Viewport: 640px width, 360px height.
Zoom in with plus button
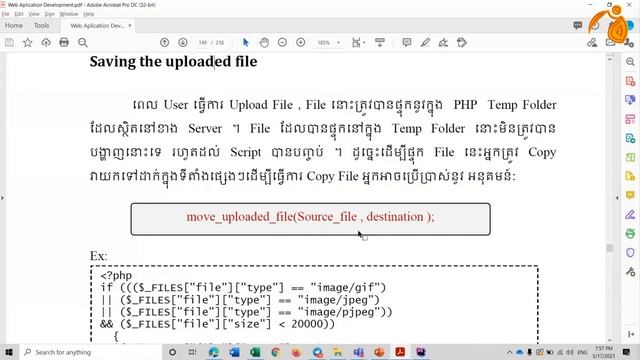tap(301, 42)
